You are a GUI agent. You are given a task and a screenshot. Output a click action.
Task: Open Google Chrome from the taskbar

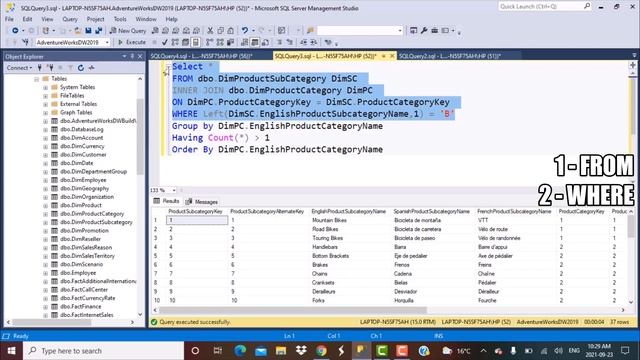[321, 351]
